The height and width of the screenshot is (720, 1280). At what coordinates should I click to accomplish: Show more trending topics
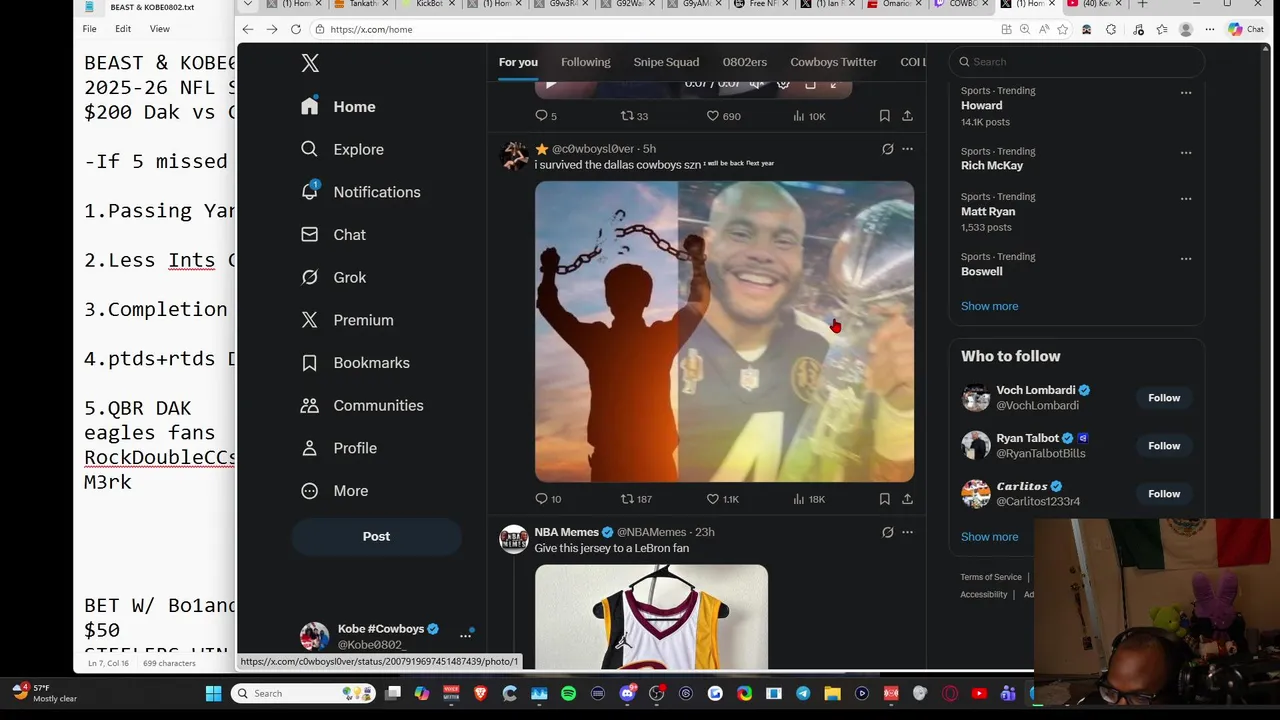tap(989, 306)
